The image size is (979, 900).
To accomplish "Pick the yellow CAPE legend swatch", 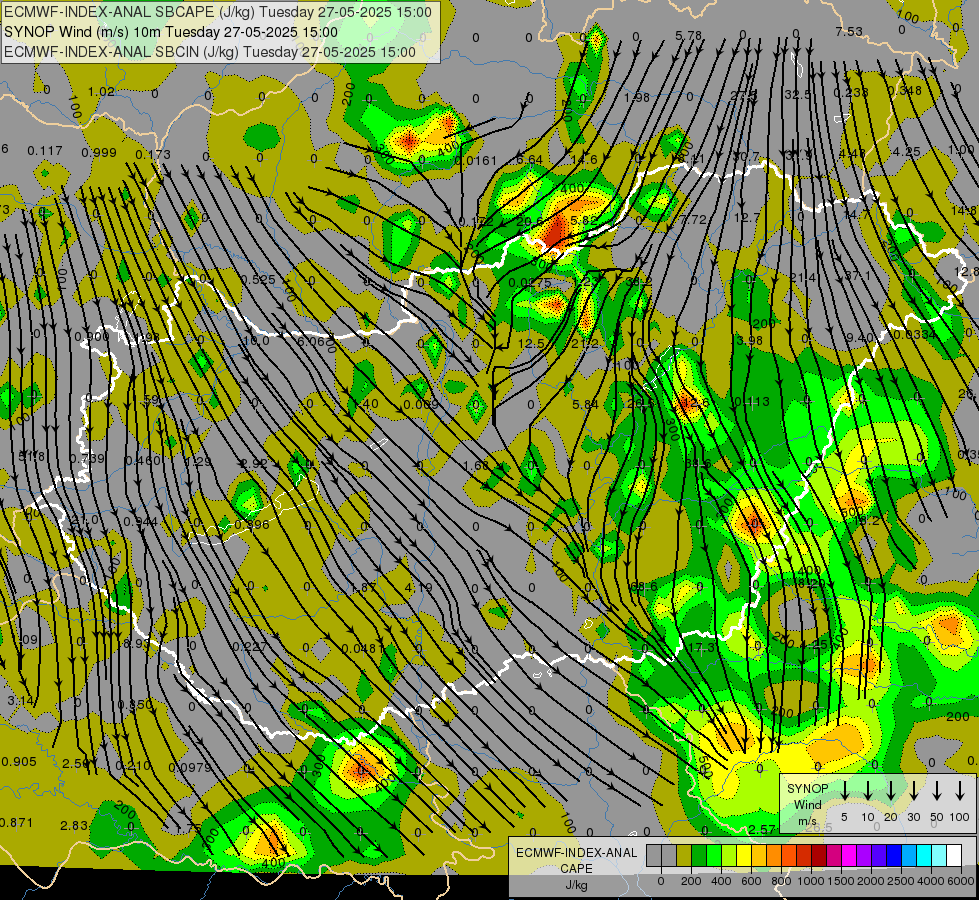I will click(x=744, y=855).
